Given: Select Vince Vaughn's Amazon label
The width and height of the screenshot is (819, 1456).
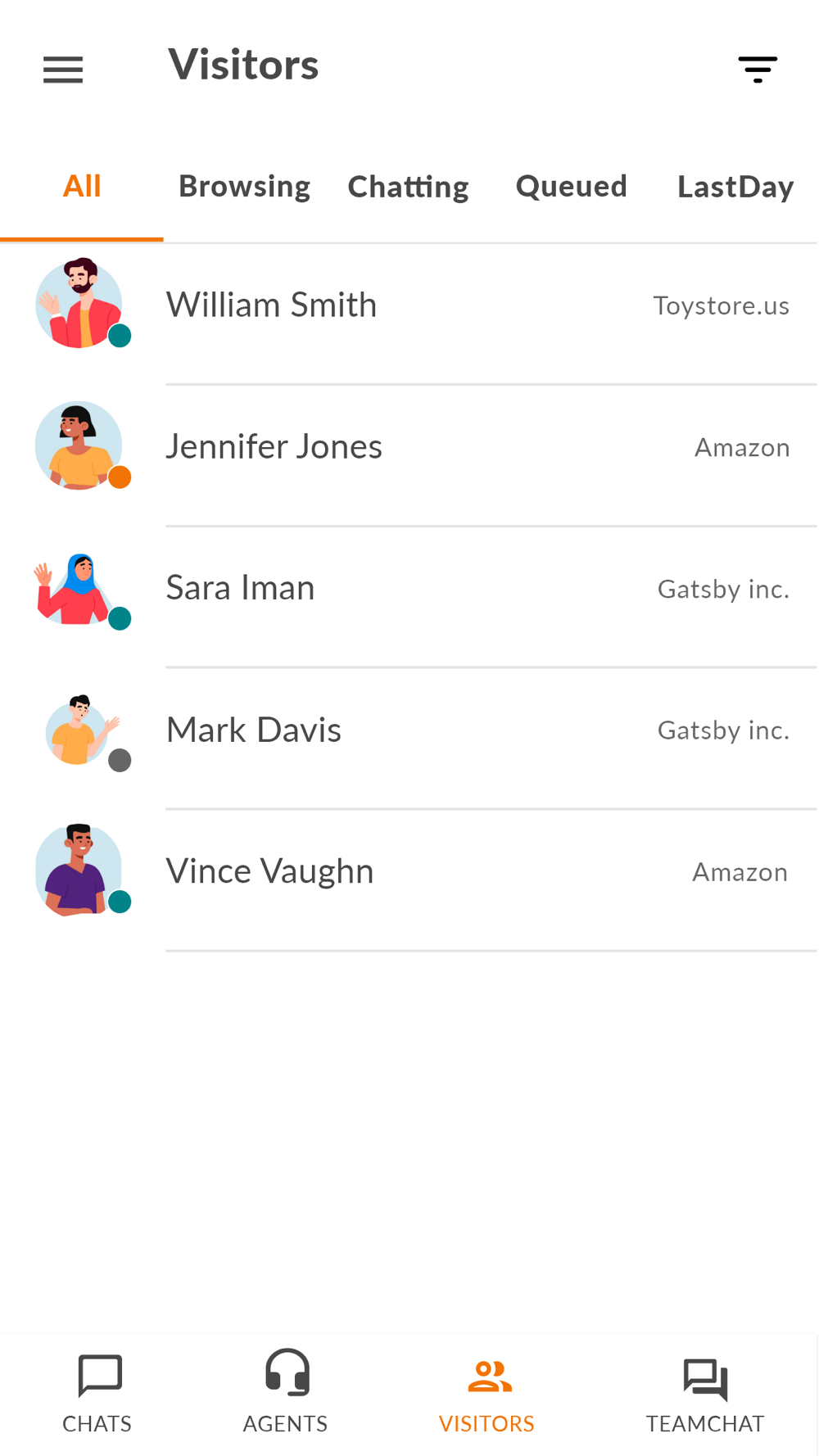Looking at the screenshot, I should point(740,872).
